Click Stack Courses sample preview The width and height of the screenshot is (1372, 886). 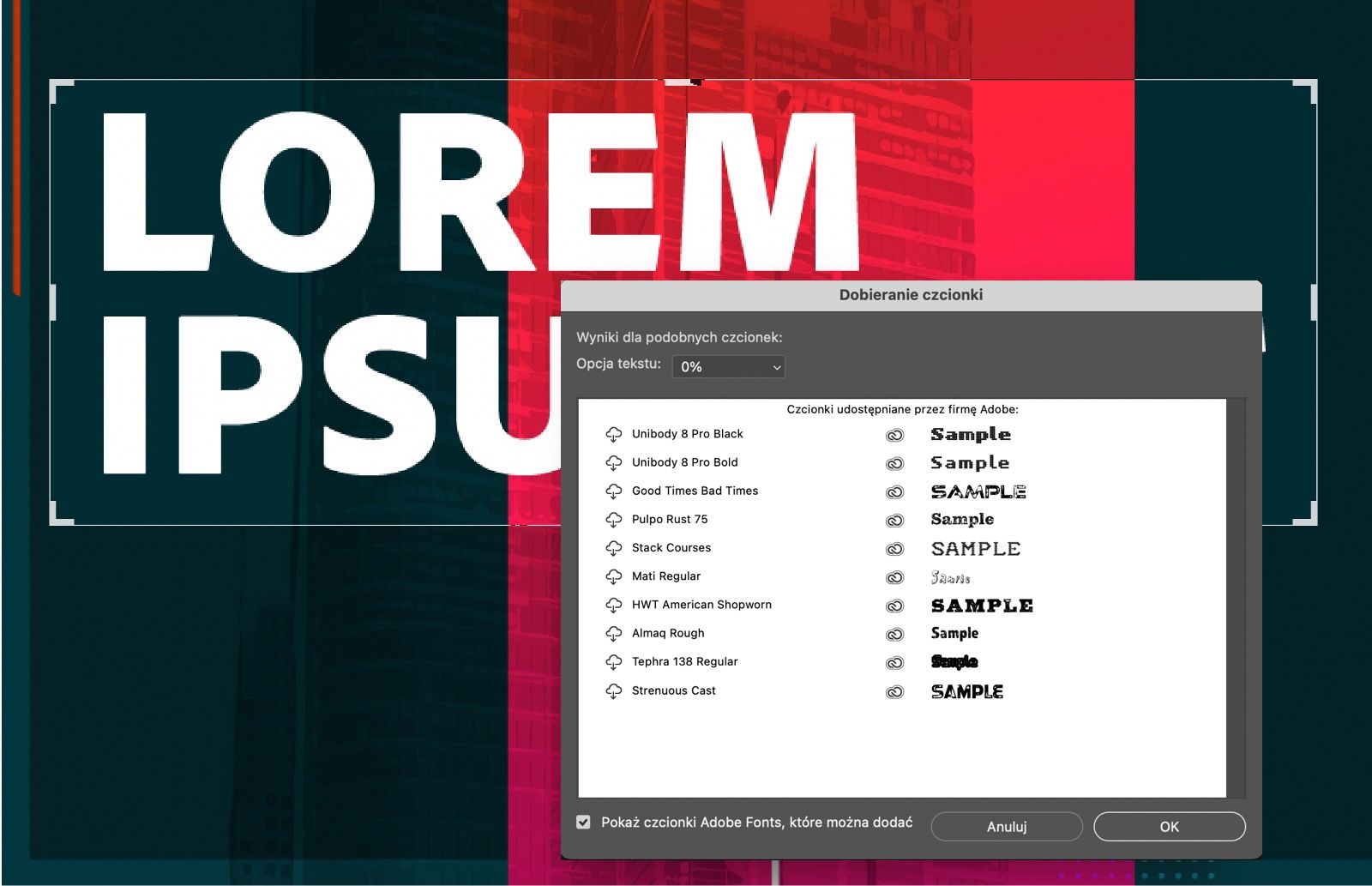(x=976, y=549)
